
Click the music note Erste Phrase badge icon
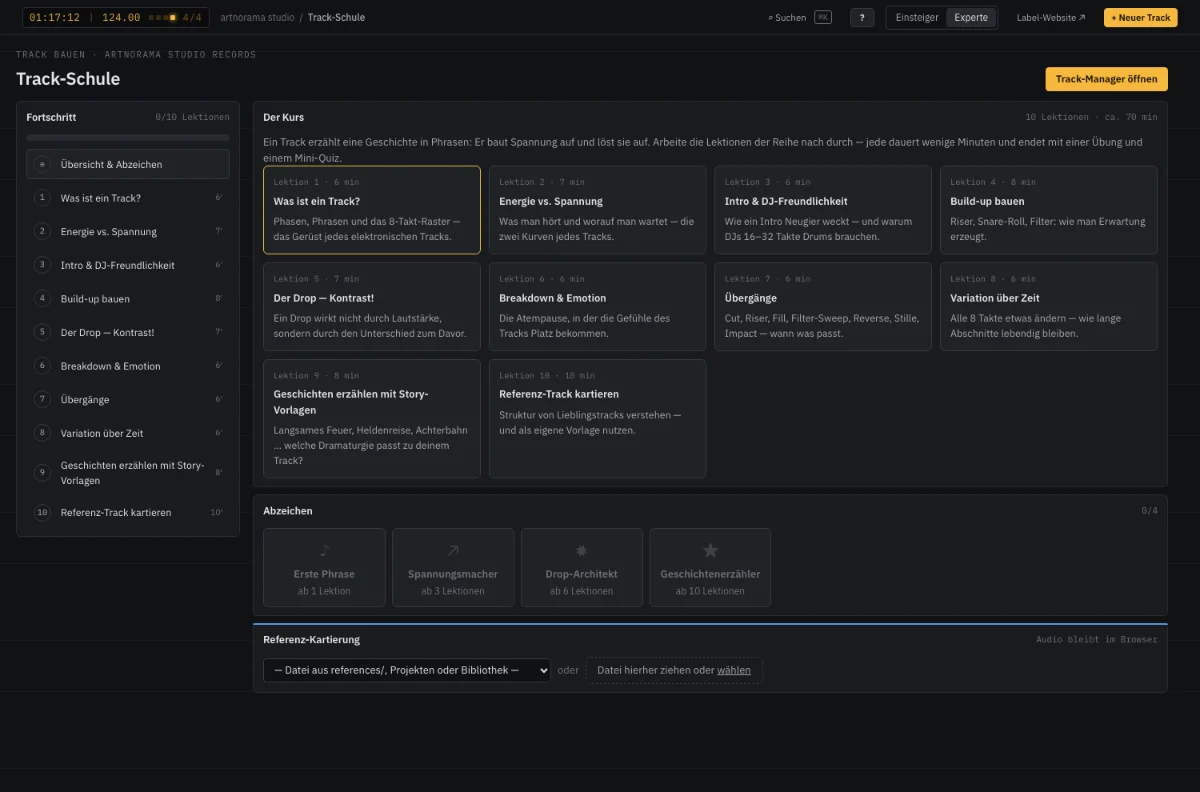[x=324, y=550]
